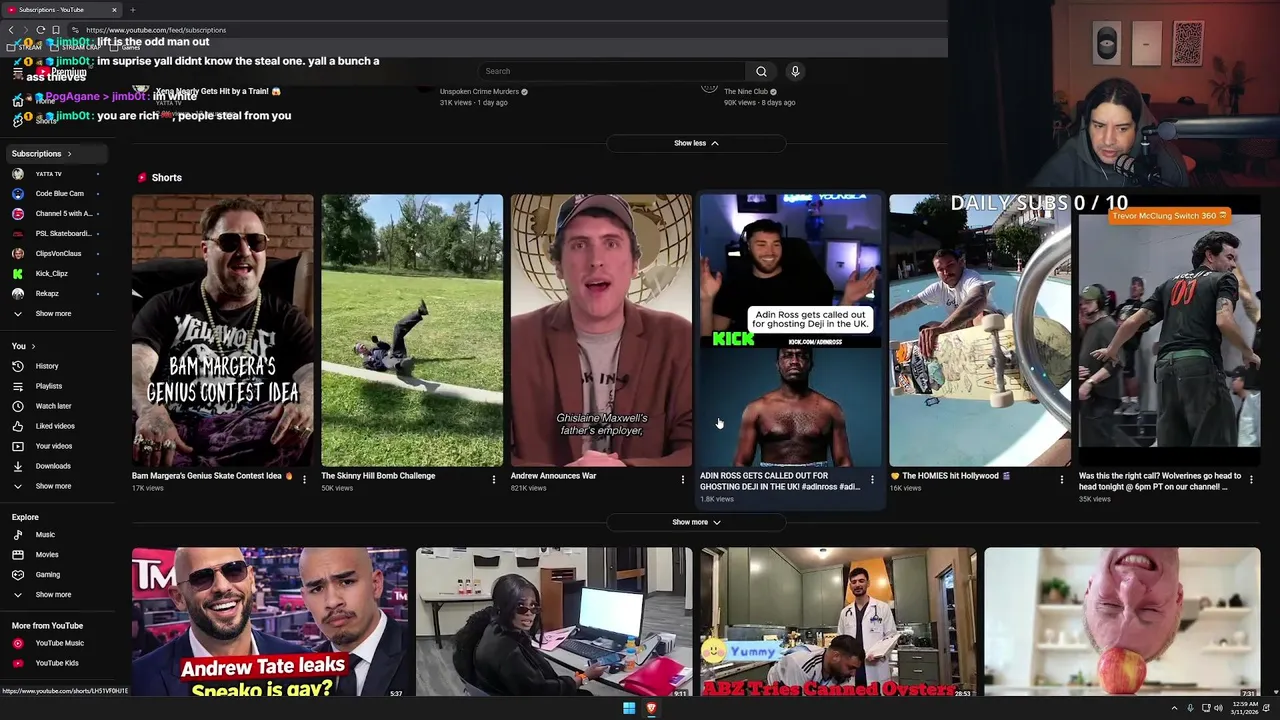This screenshot has width=1280, height=720.
Task: Open options menu for Adin Ross short
Action: pos(872,480)
